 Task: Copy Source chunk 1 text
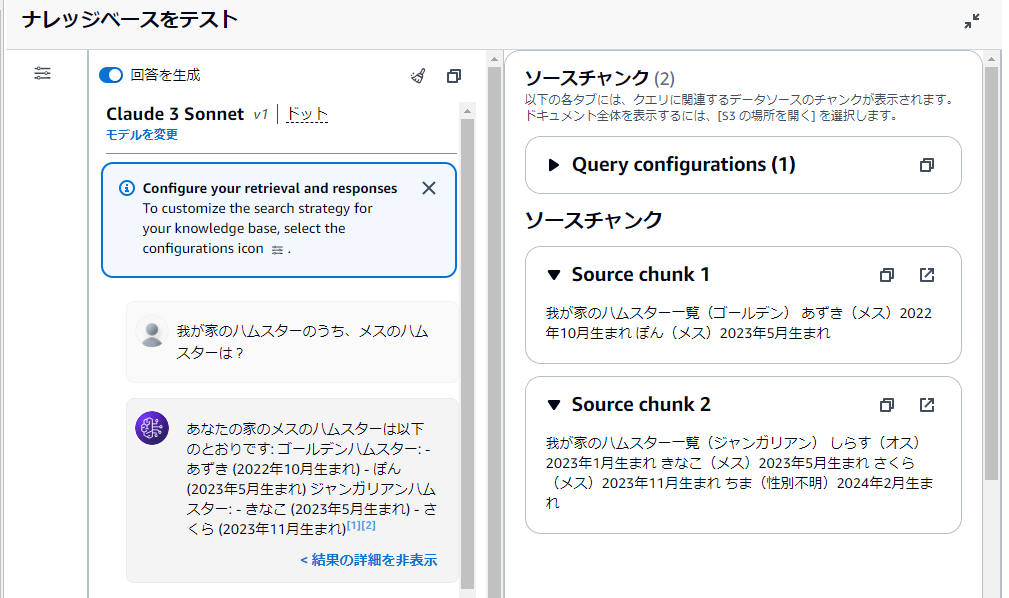pyautogui.click(x=887, y=275)
